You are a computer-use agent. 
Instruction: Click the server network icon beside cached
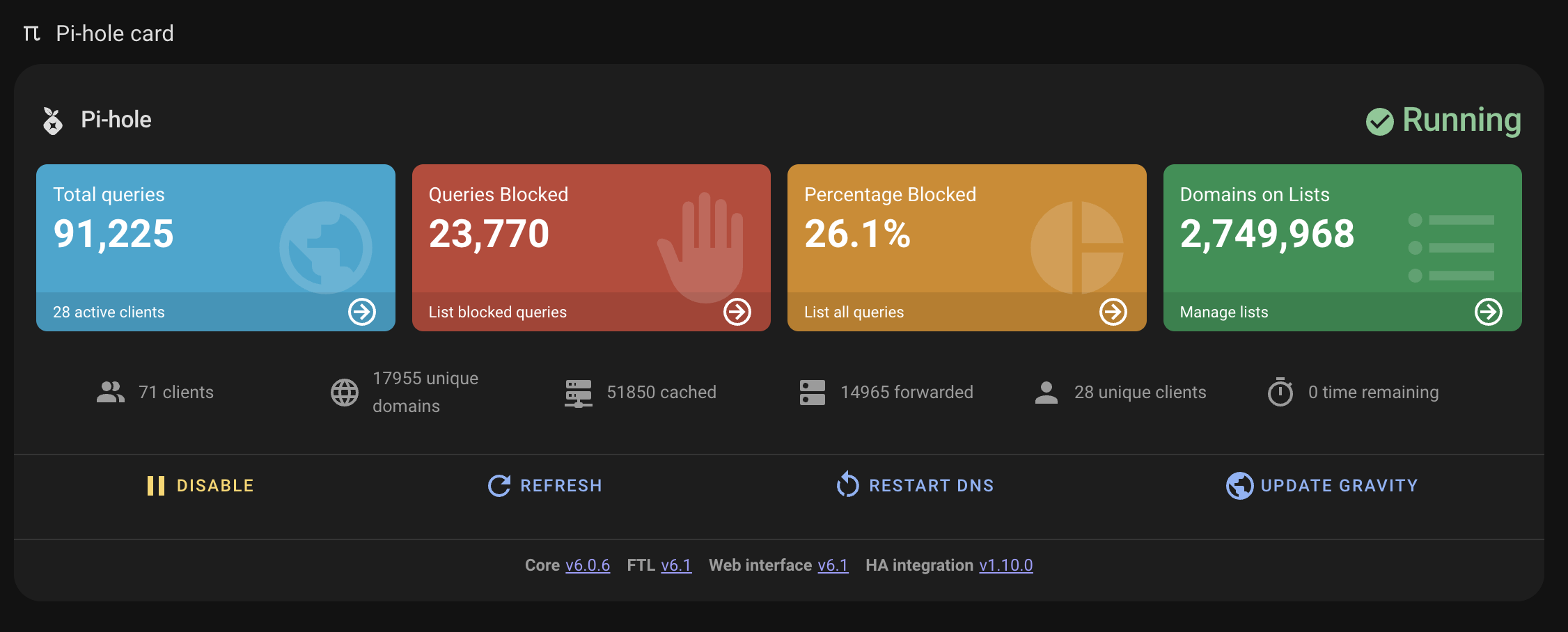[579, 393]
